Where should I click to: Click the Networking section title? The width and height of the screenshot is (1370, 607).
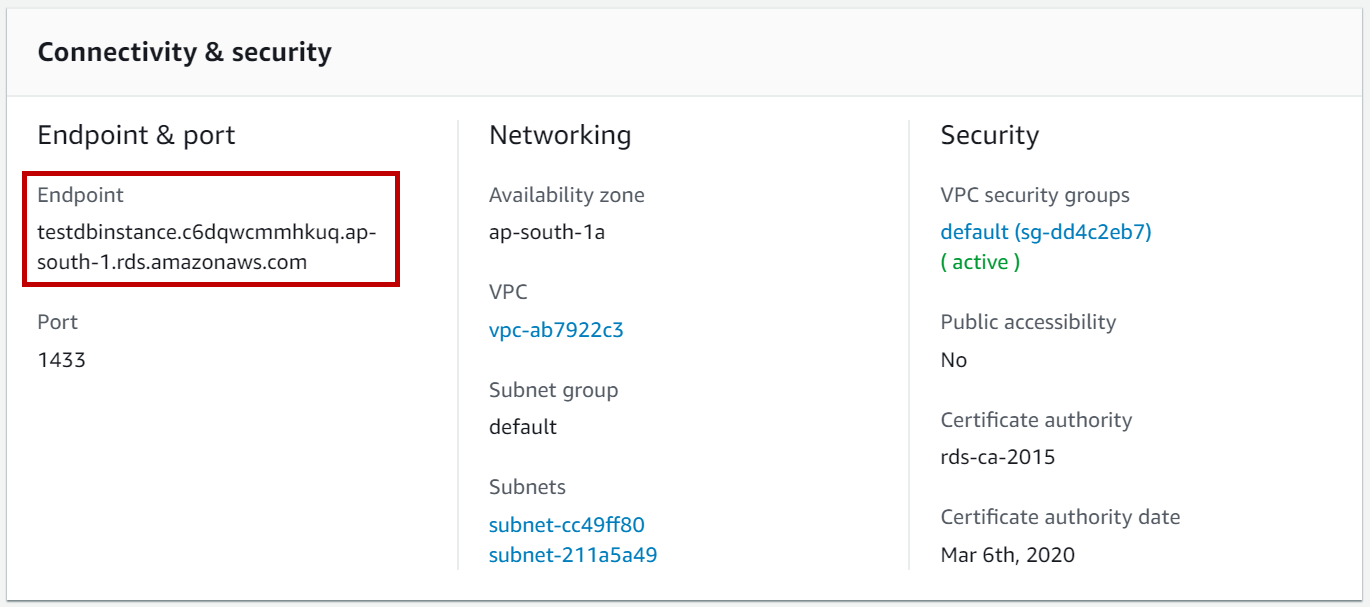point(560,135)
